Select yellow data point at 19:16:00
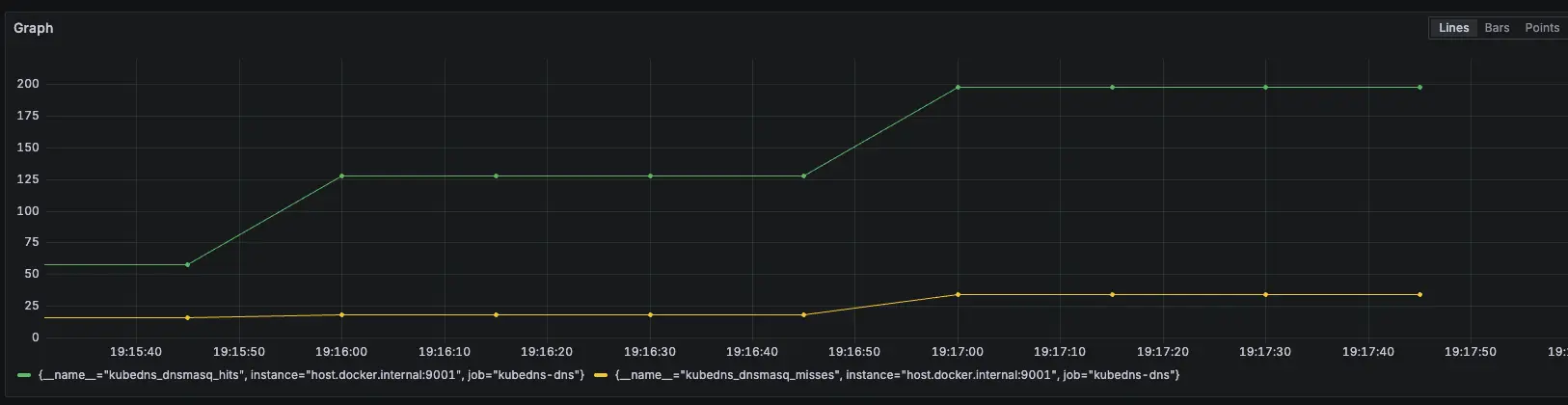 pos(341,315)
